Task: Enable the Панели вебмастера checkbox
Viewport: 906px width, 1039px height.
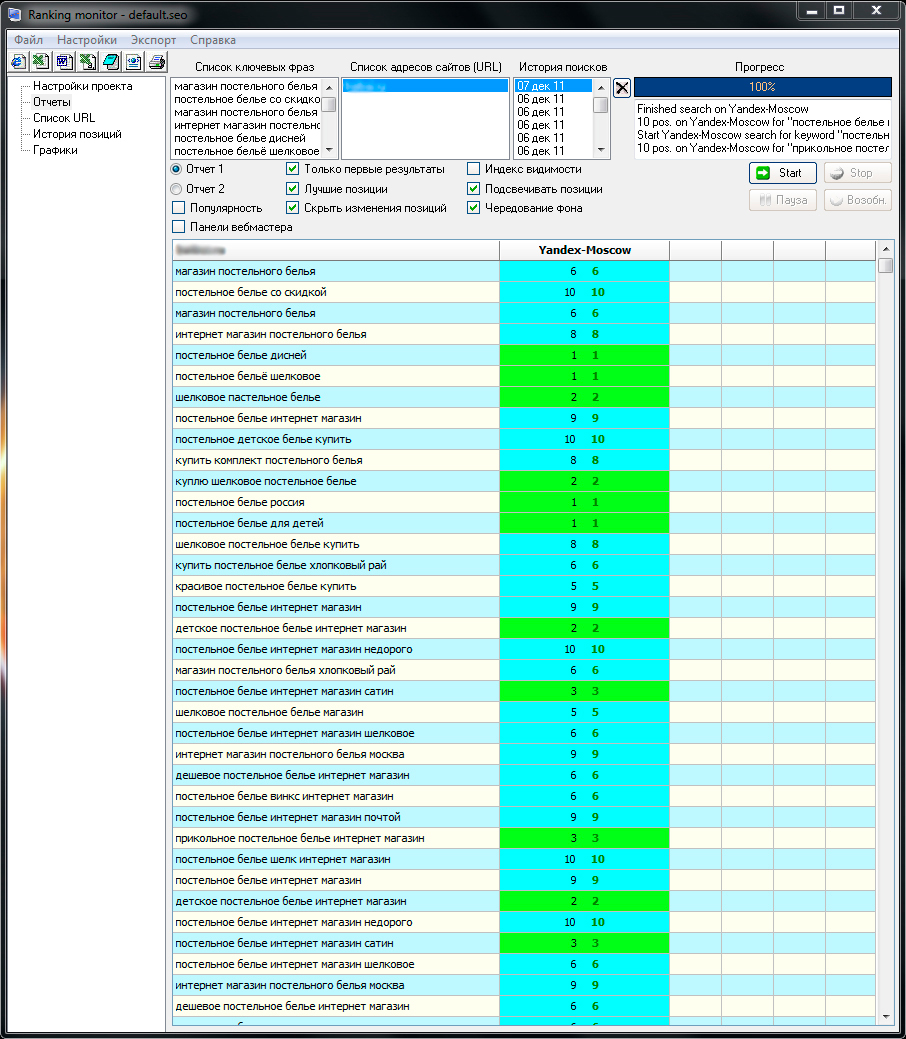Action: [178, 227]
